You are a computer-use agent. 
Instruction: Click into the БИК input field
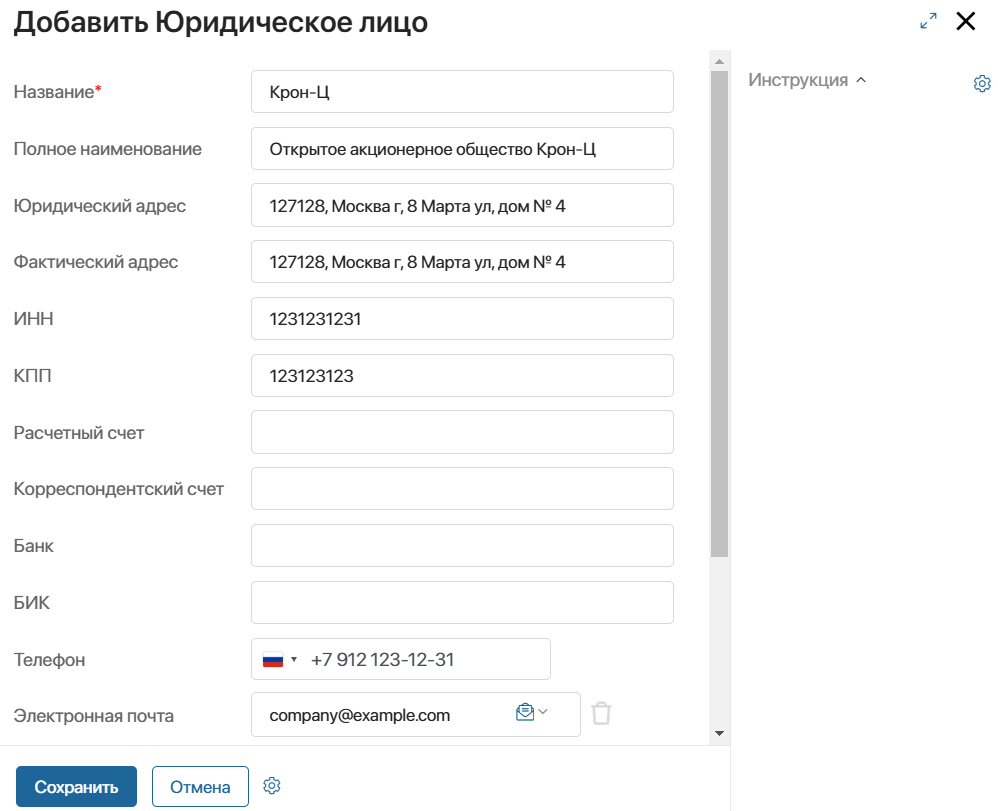[462, 602]
